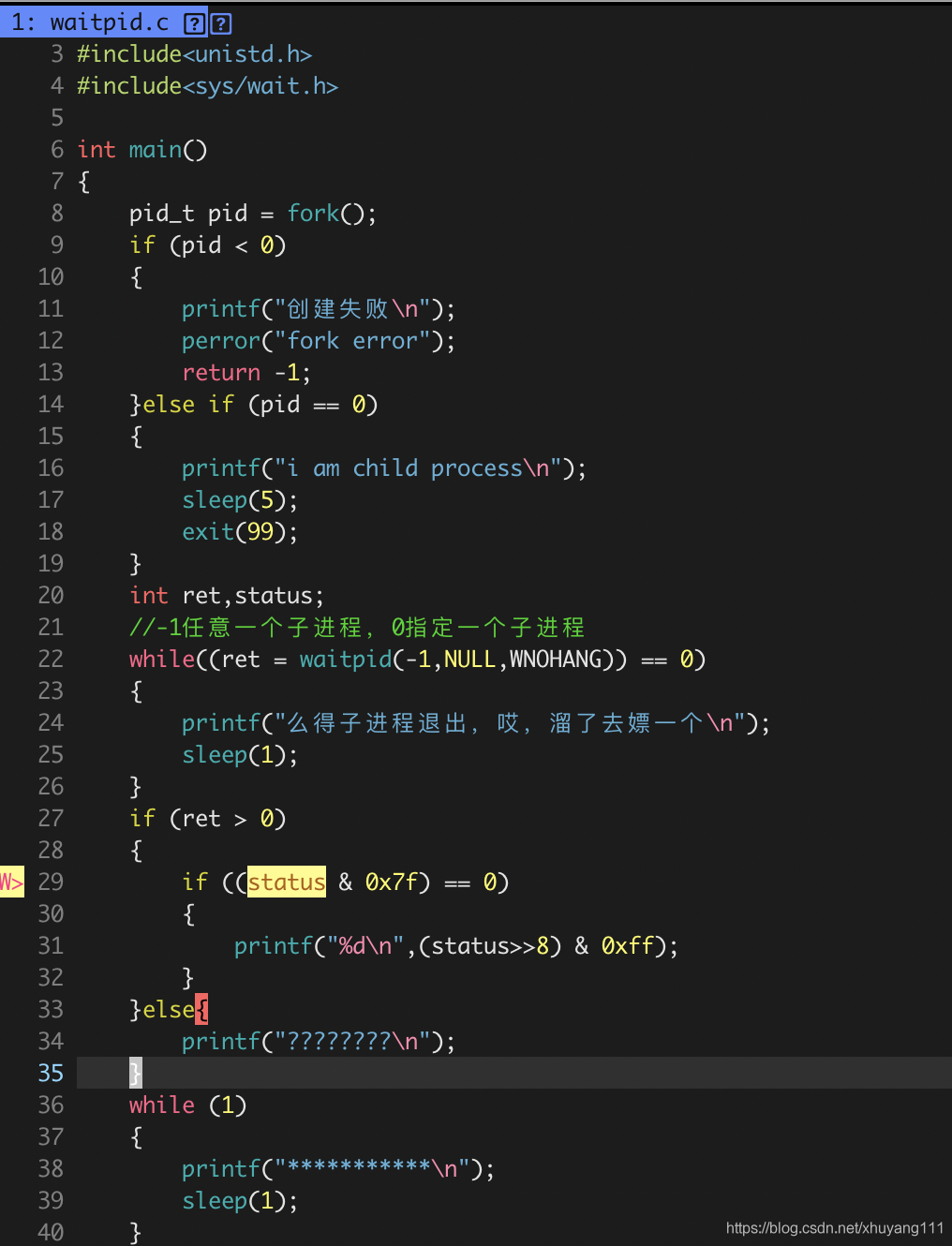Click the #include<sys/wait.h> line
Viewport: 952px width, 1246px height.
tap(208, 85)
